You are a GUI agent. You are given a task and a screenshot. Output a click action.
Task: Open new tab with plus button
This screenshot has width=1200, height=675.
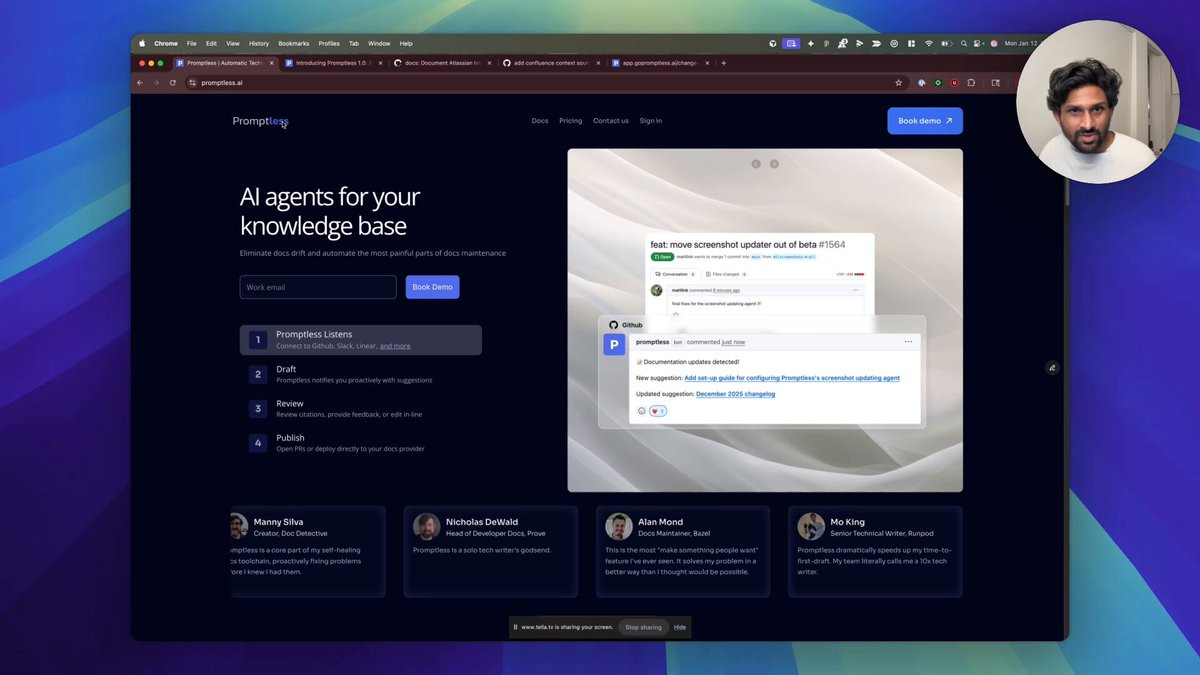(724, 63)
